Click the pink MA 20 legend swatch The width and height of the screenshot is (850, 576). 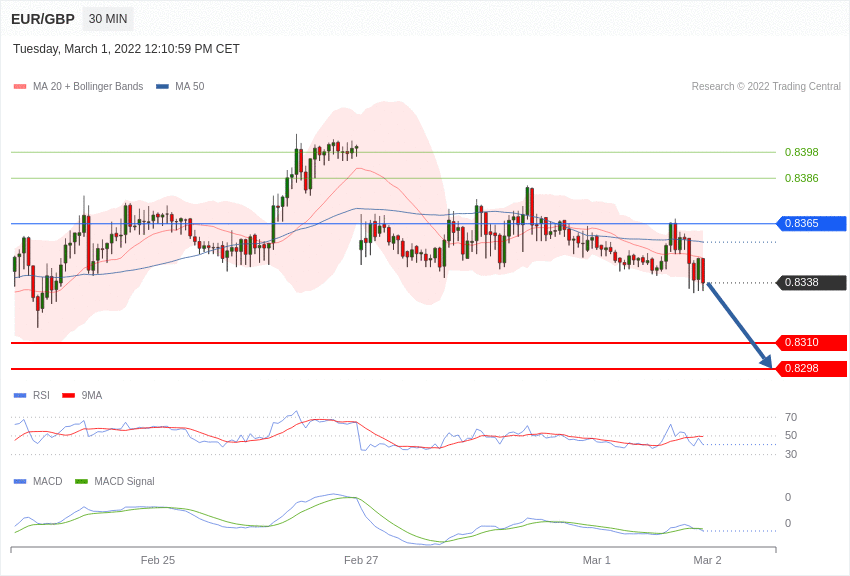point(20,87)
